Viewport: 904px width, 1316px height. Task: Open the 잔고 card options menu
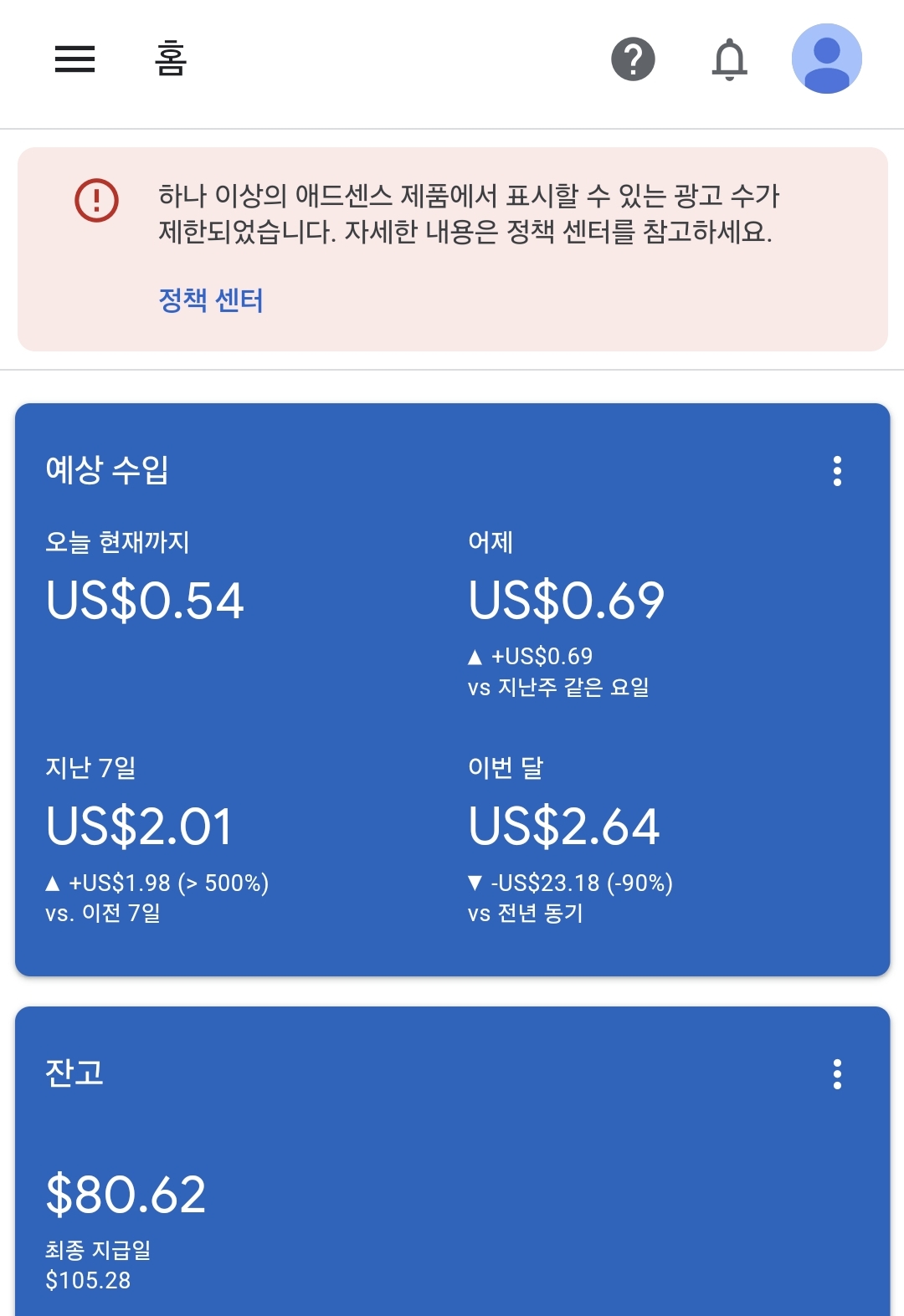click(x=837, y=1074)
